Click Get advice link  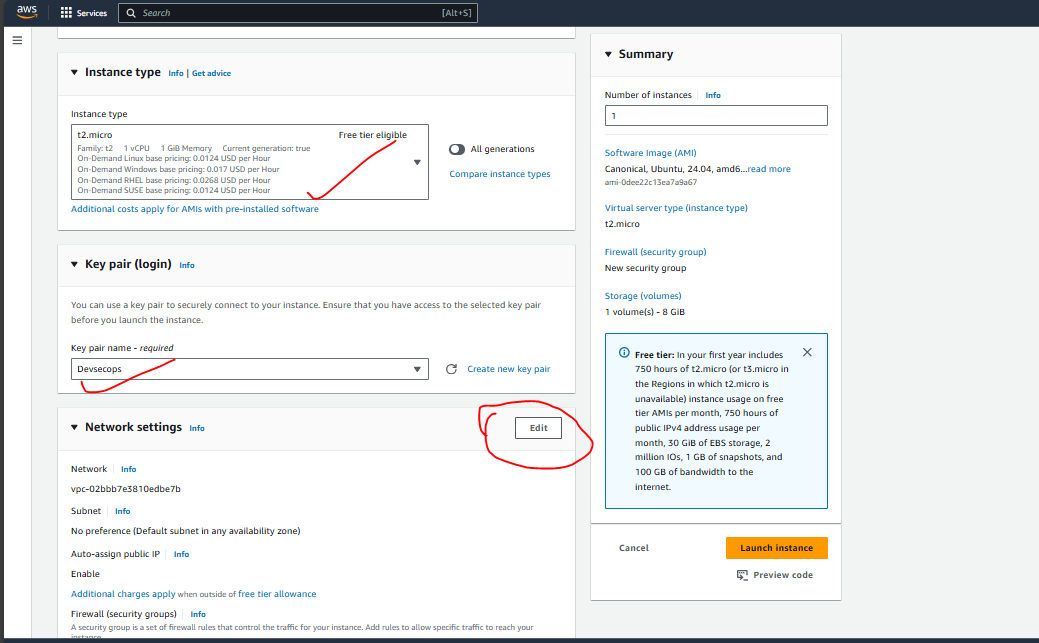(x=211, y=73)
